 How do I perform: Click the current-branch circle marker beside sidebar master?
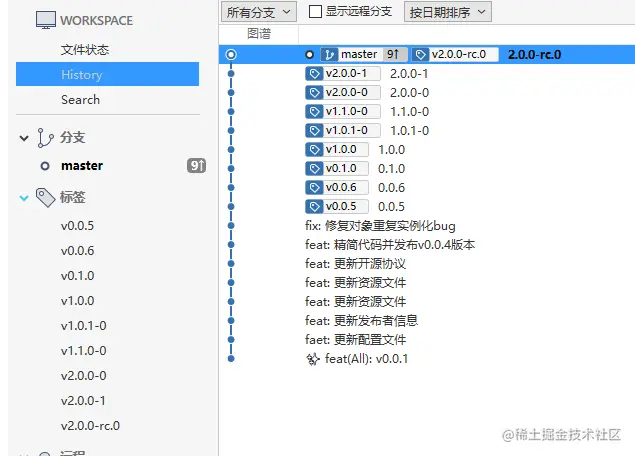click(45, 166)
